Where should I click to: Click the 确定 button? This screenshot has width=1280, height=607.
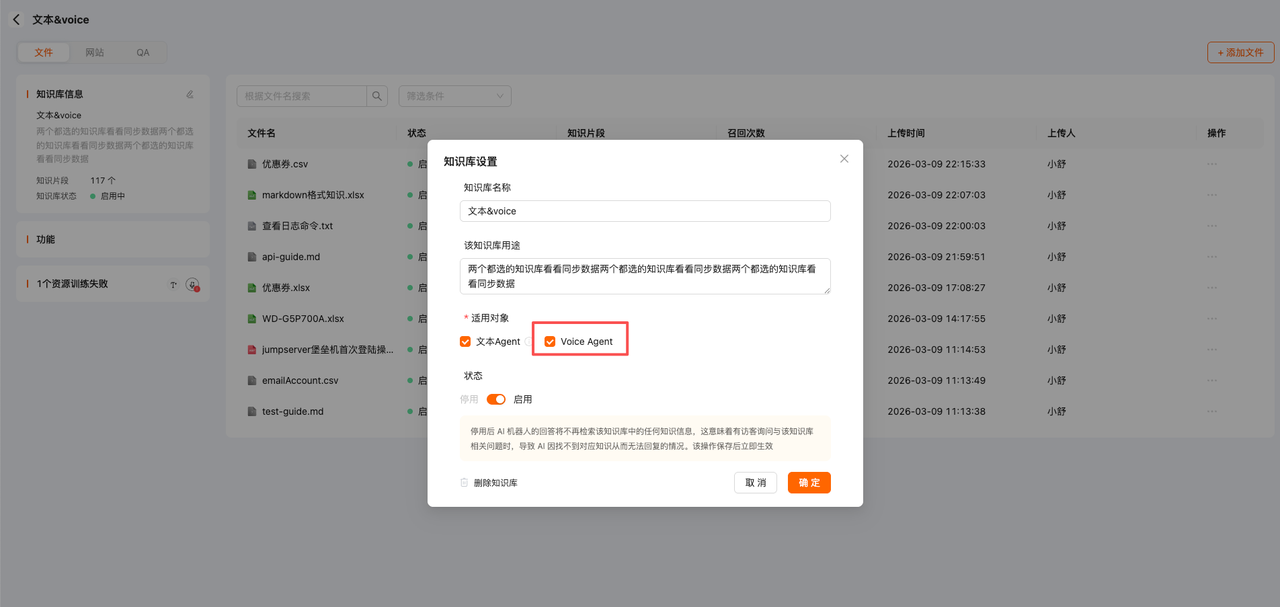tap(809, 483)
